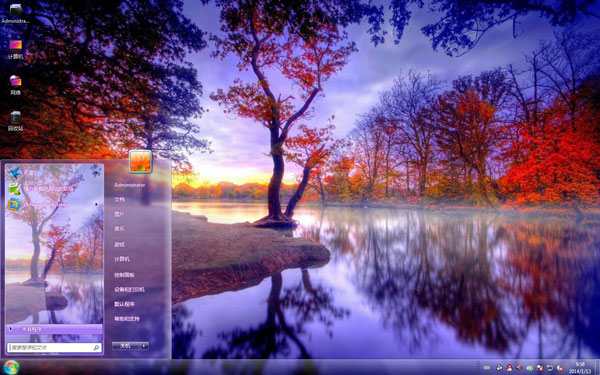The height and width of the screenshot is (375, 600).
Task: Open 游戏 from the Start menu
Action: point(119,244)
